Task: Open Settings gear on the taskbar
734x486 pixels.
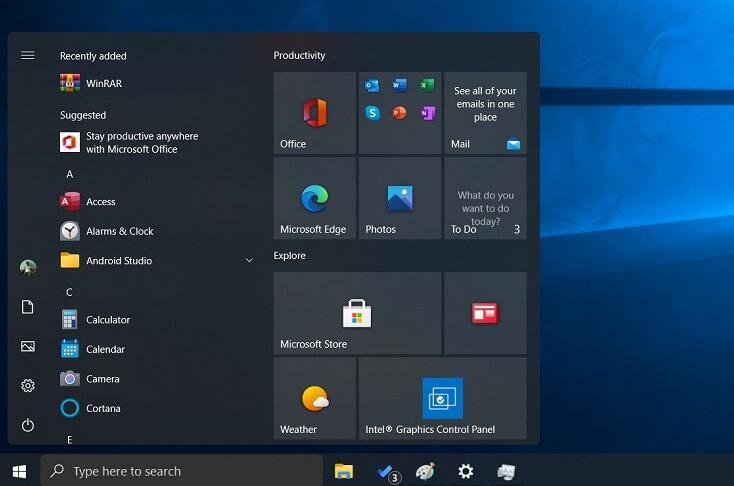Action: pyautogui.click(x=465, y=471)
